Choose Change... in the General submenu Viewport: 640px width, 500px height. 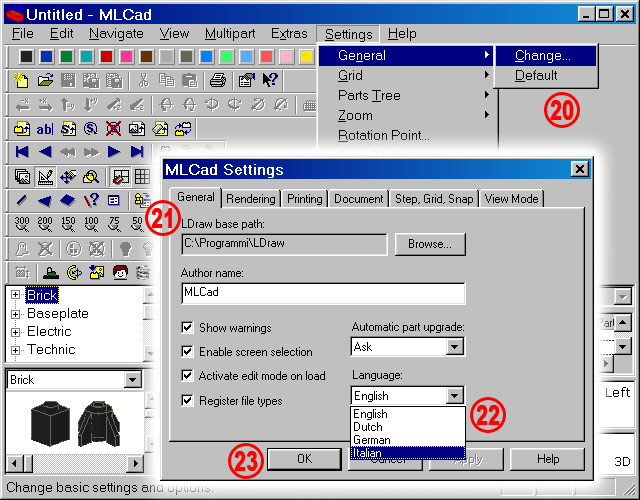[546, 56]
